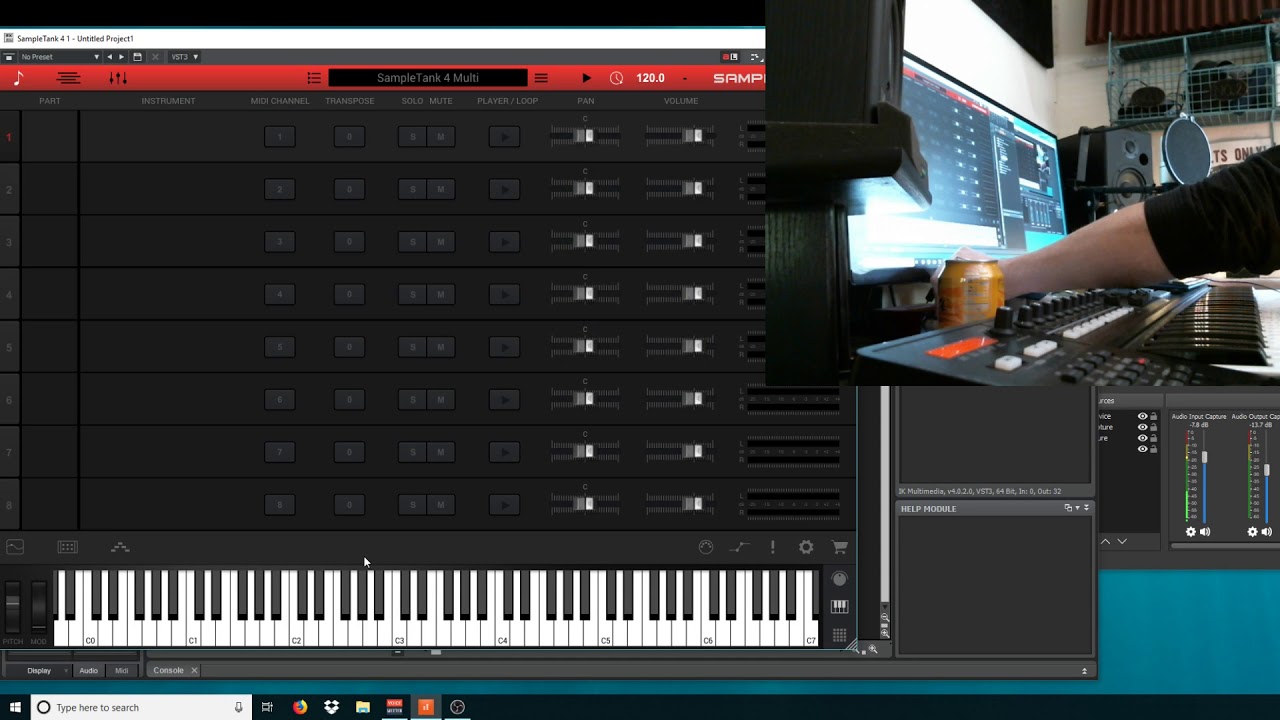This screenshot has width=1280, height=720.
Task: Solo part 2
Action: click(413, 189)
